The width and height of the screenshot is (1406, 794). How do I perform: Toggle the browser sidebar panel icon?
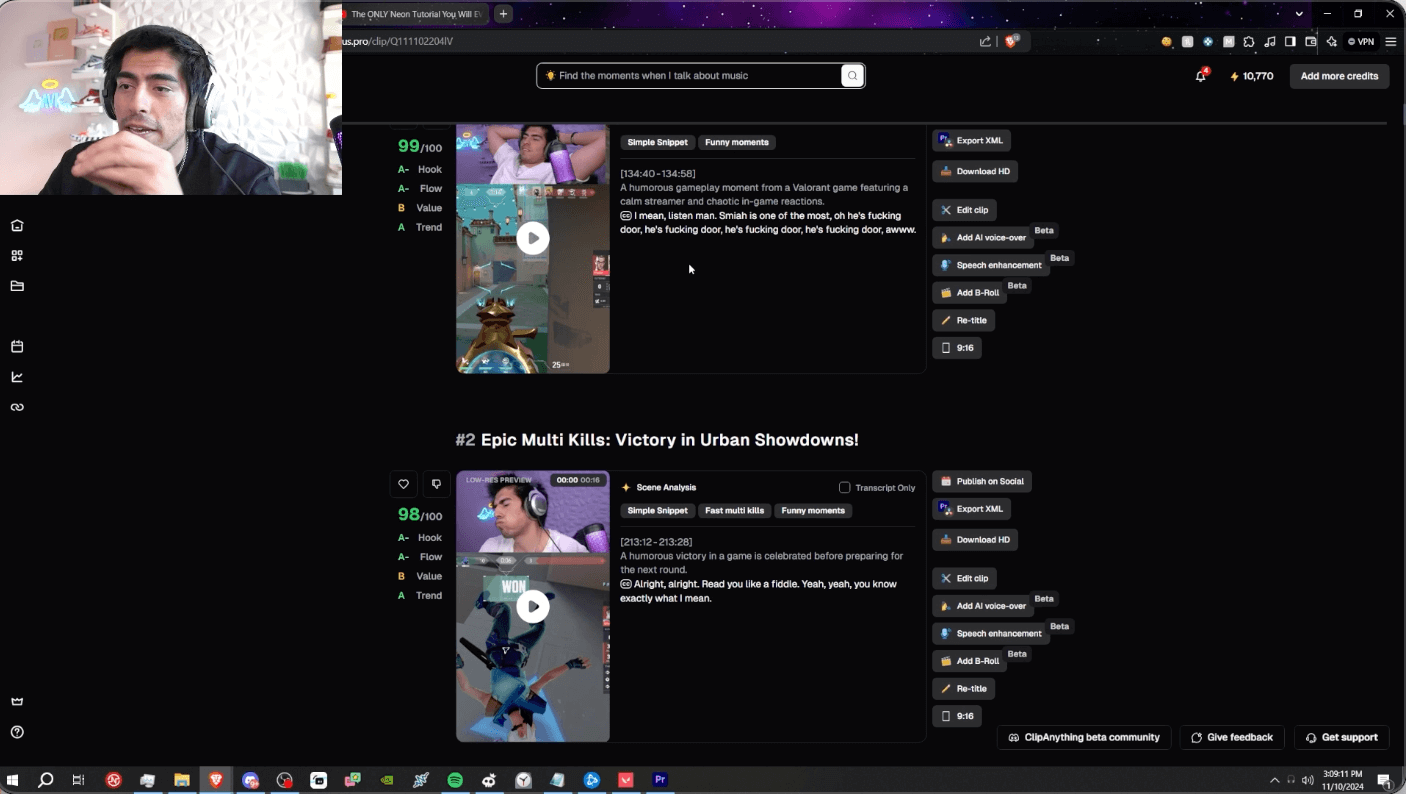[x=1290, y=42]
